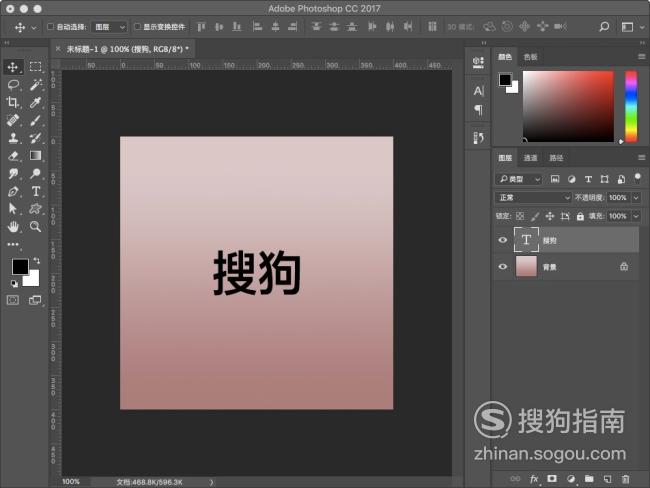Select the Custom Shape tool
This screenshot has width=650, height=488.
(35, 209)
